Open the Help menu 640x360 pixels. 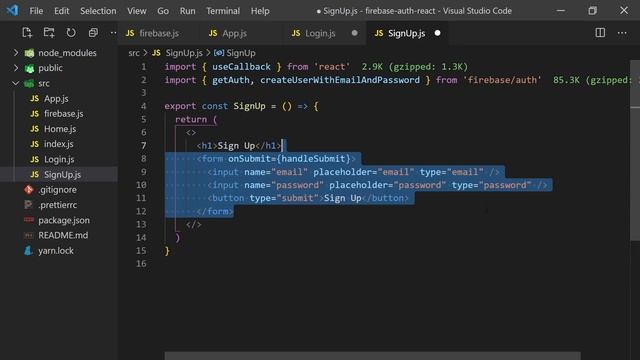click(x=260, y=11)
